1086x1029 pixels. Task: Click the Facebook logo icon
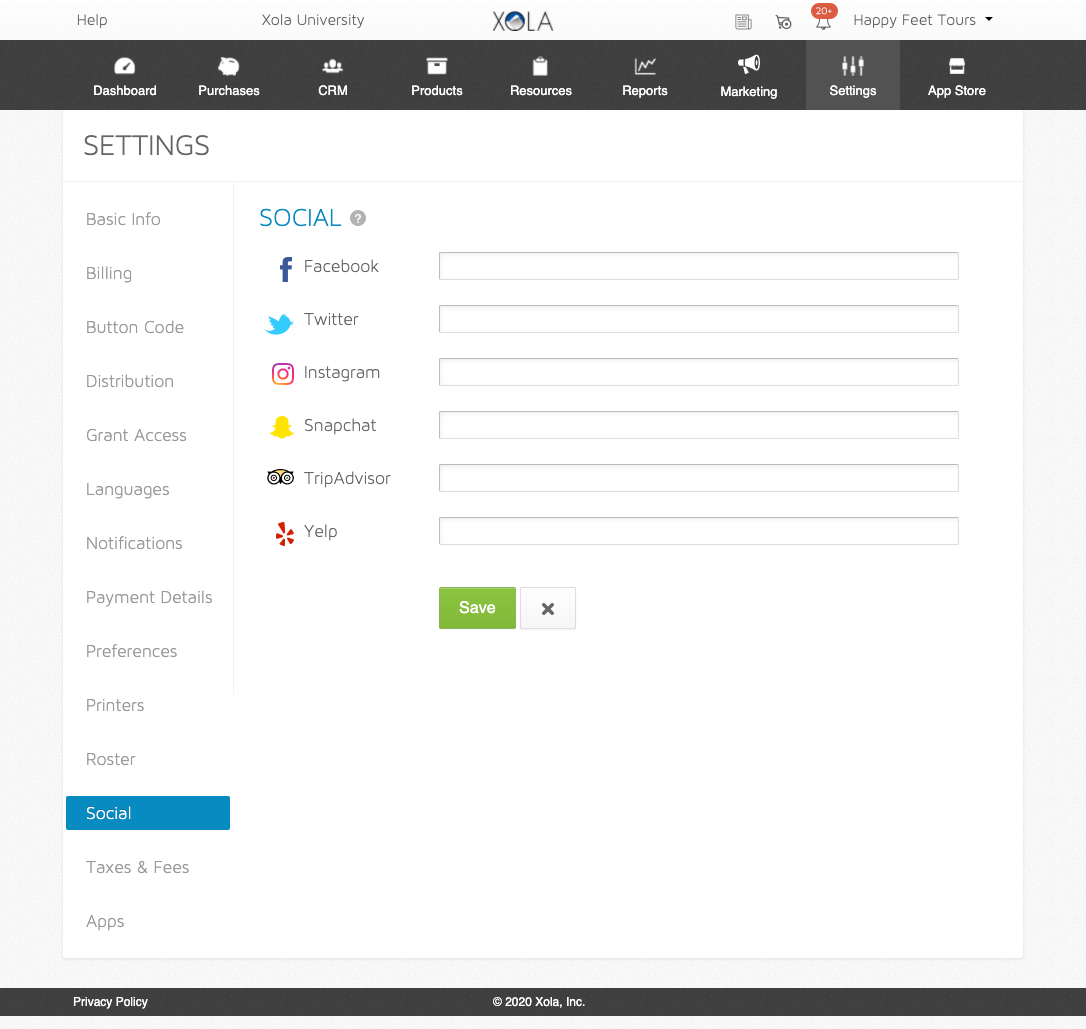pos(285,269)
